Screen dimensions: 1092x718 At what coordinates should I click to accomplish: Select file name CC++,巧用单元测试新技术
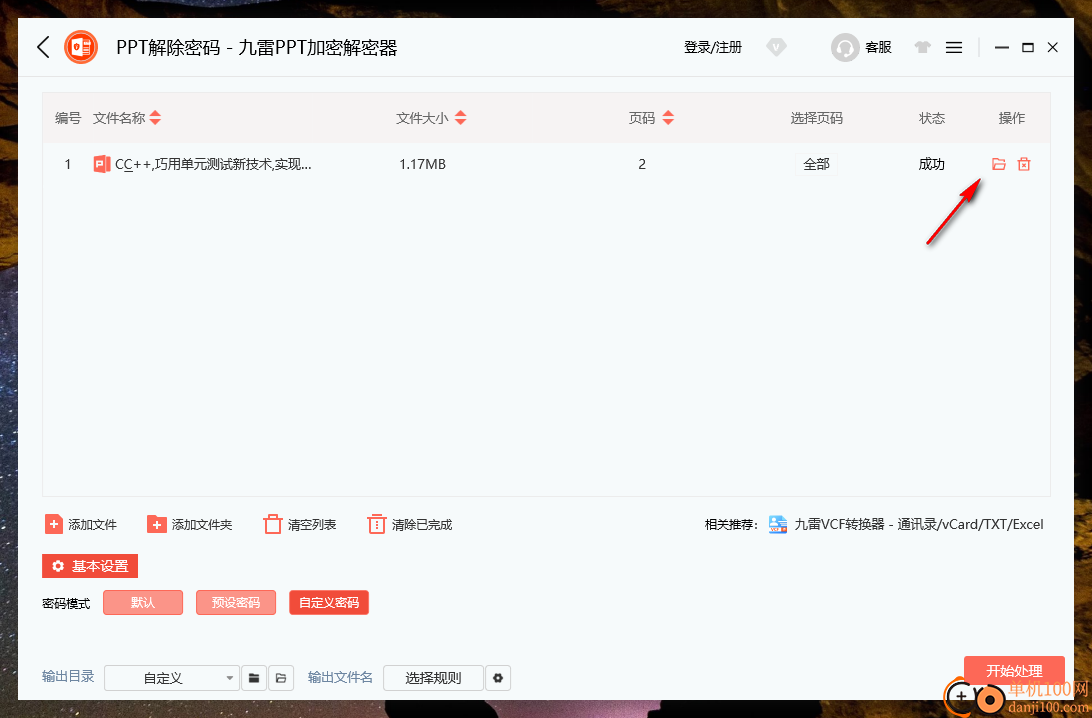coord(213,164)
